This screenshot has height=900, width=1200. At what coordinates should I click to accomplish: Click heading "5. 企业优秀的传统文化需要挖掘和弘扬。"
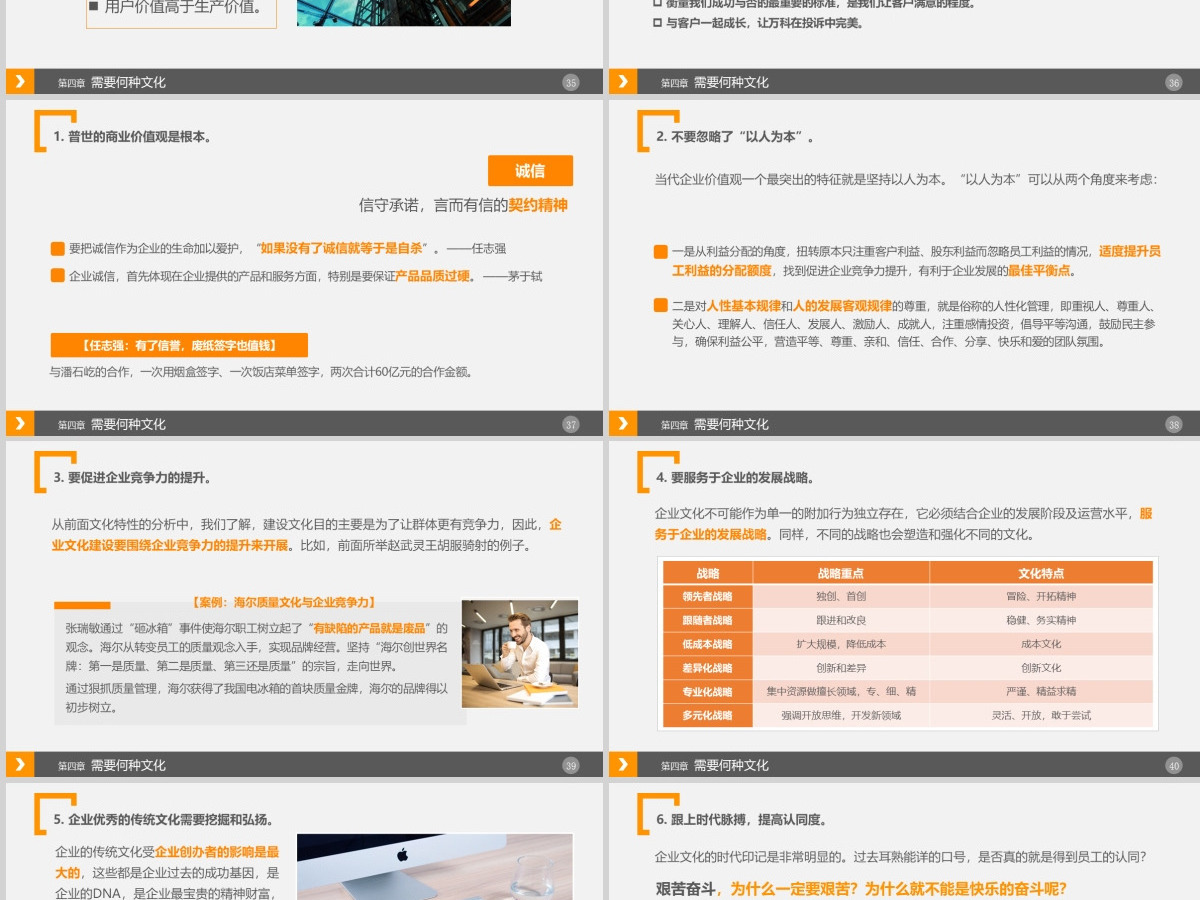coord(164,820)
